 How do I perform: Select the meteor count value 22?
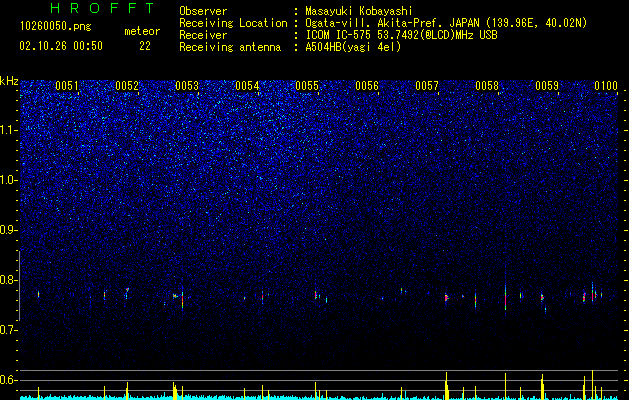(145, 46)
